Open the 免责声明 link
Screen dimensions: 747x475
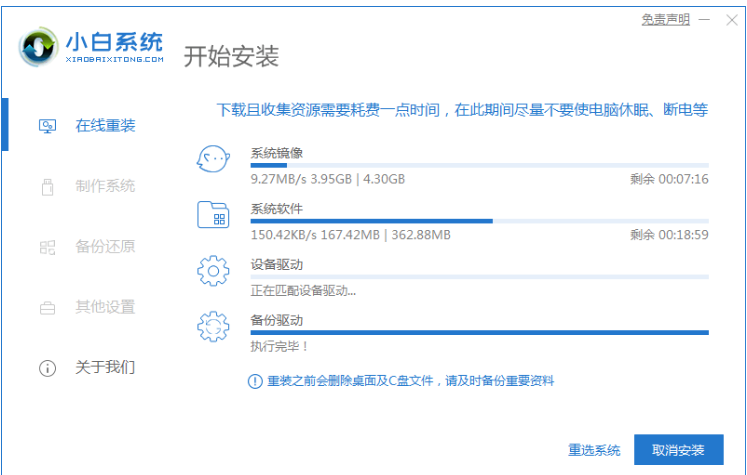(665, 19)
